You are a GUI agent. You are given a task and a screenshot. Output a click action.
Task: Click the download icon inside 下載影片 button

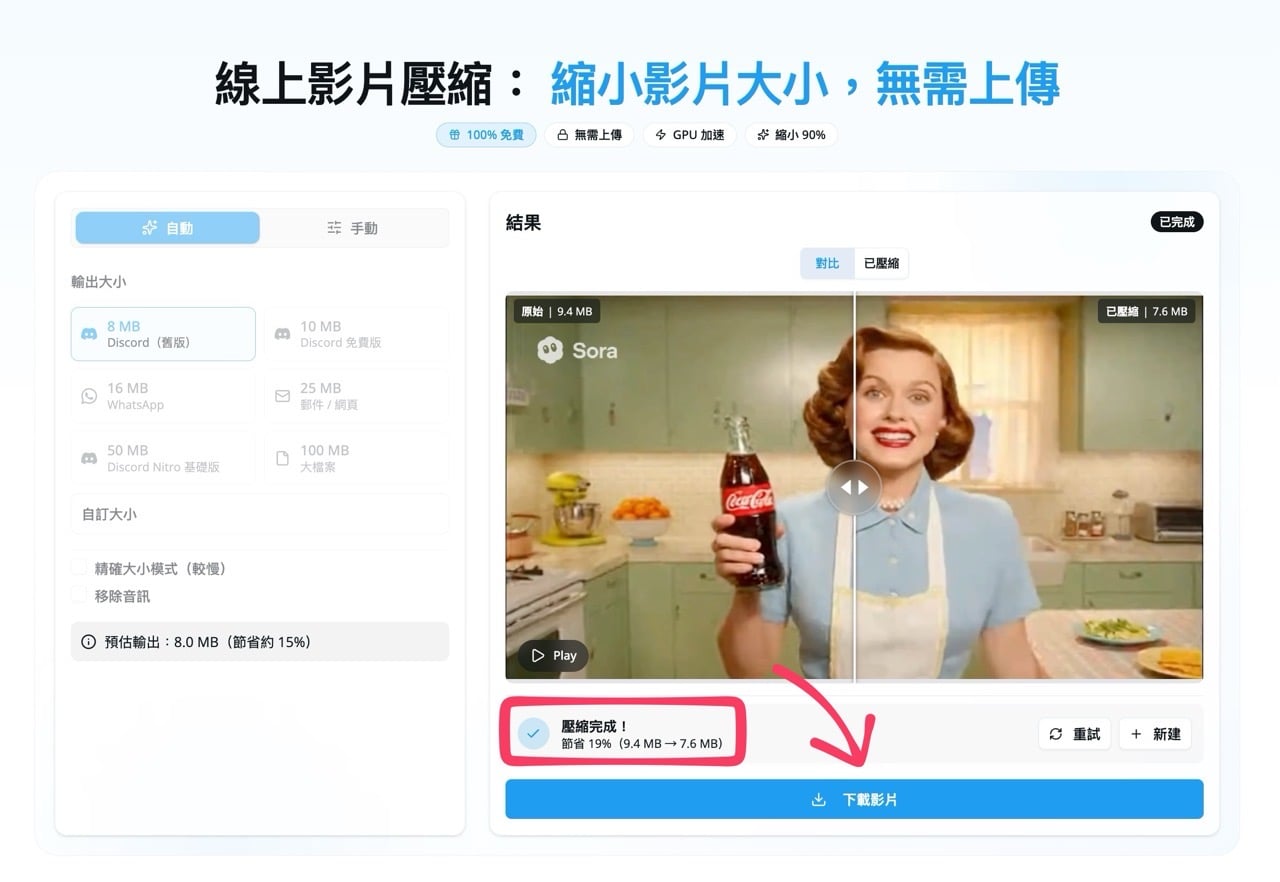[x=818, y=798]
